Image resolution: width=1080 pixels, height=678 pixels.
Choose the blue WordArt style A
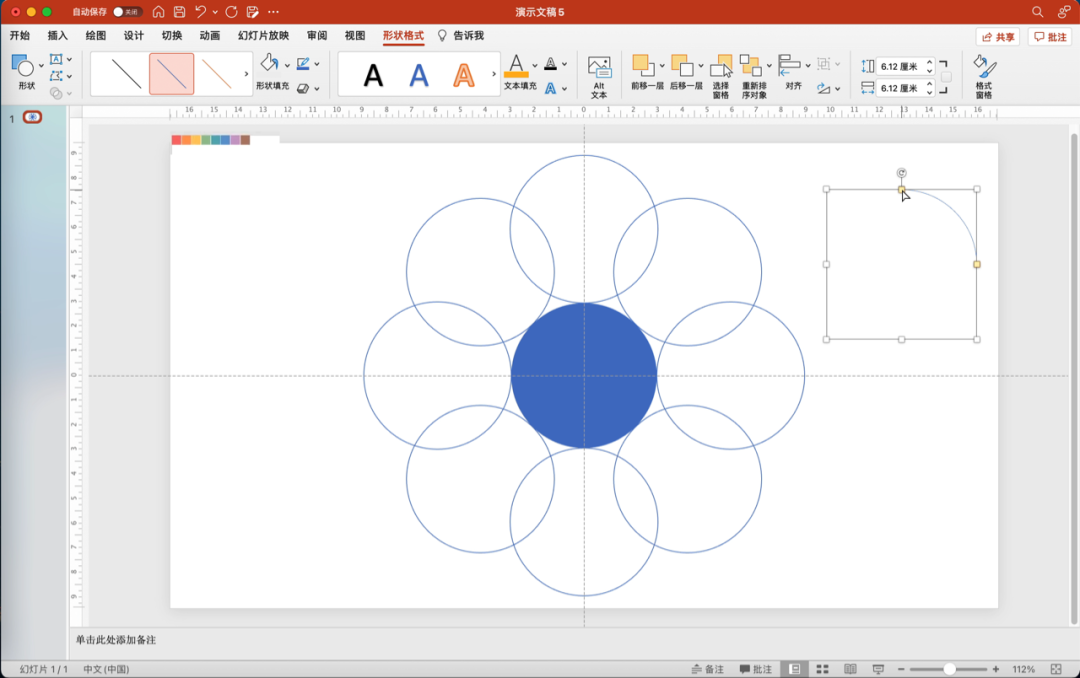419,75
